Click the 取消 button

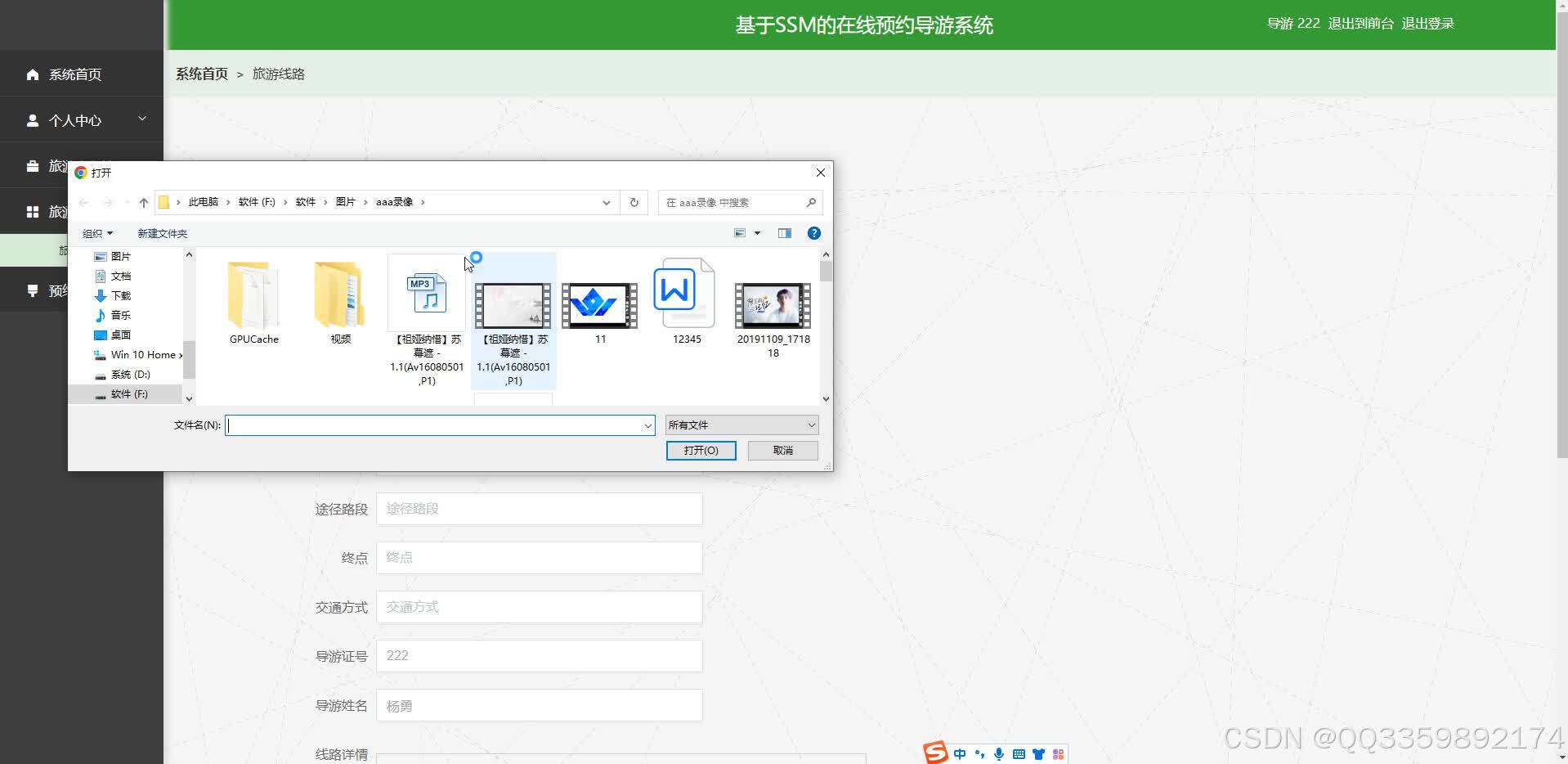point(783,451)
